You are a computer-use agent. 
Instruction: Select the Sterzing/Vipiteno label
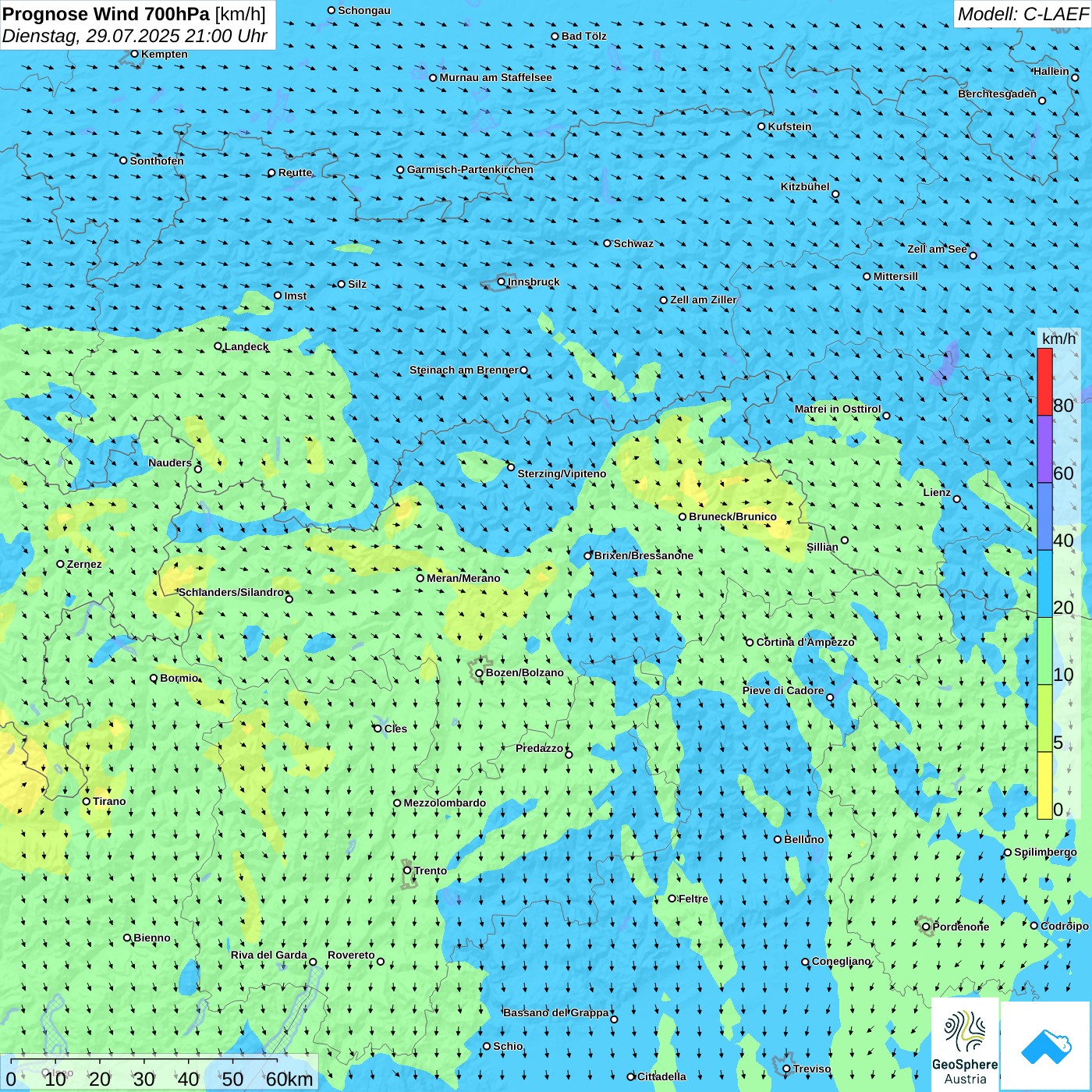[562, 473]
